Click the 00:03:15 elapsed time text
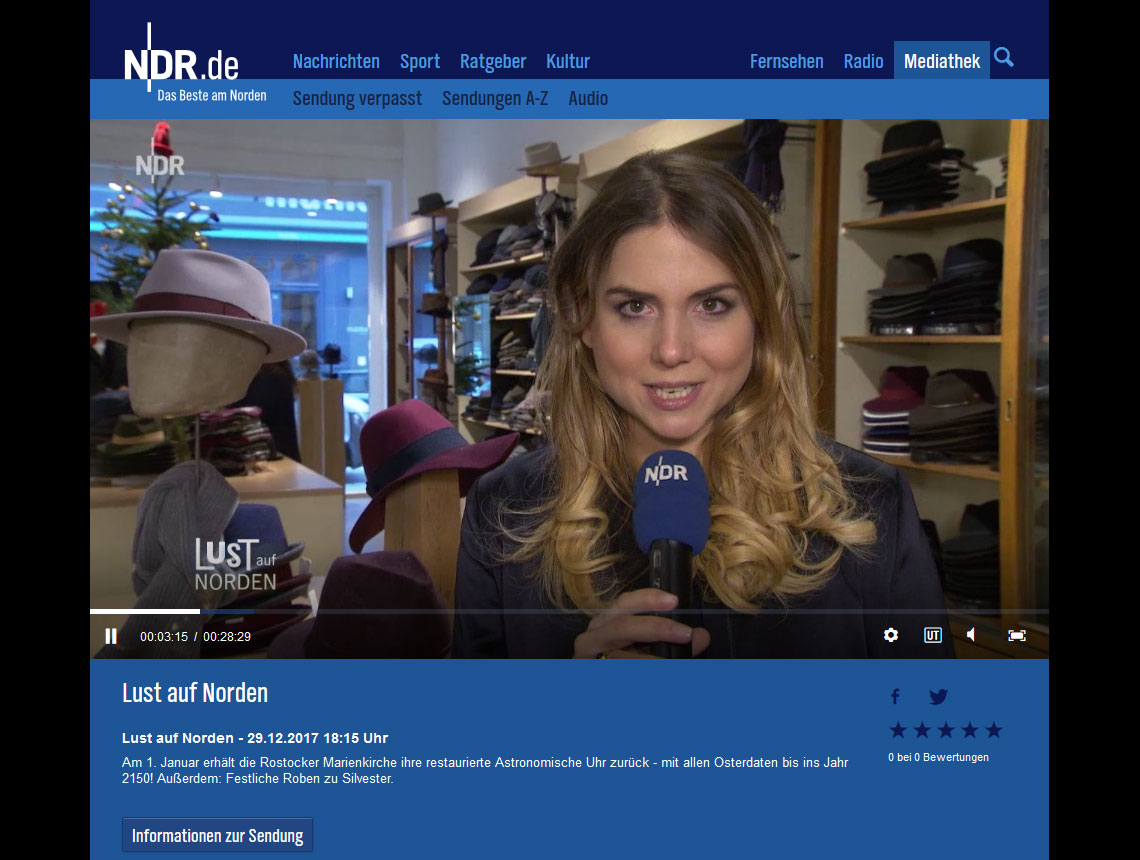Screen dimensions: 1140x860 [164, 637]
